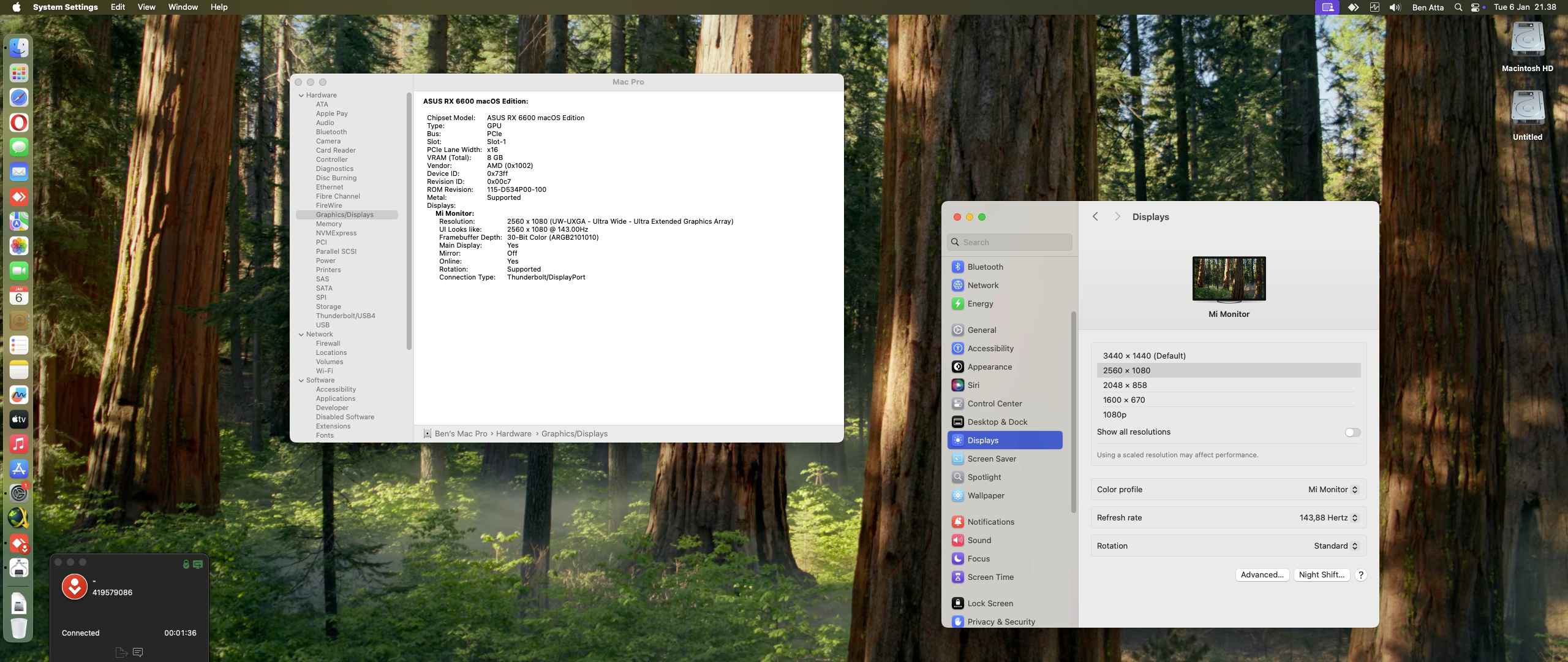This screenshot has height=662, width=1568.
Task: Open the Help menu
Action: point(219,7)
